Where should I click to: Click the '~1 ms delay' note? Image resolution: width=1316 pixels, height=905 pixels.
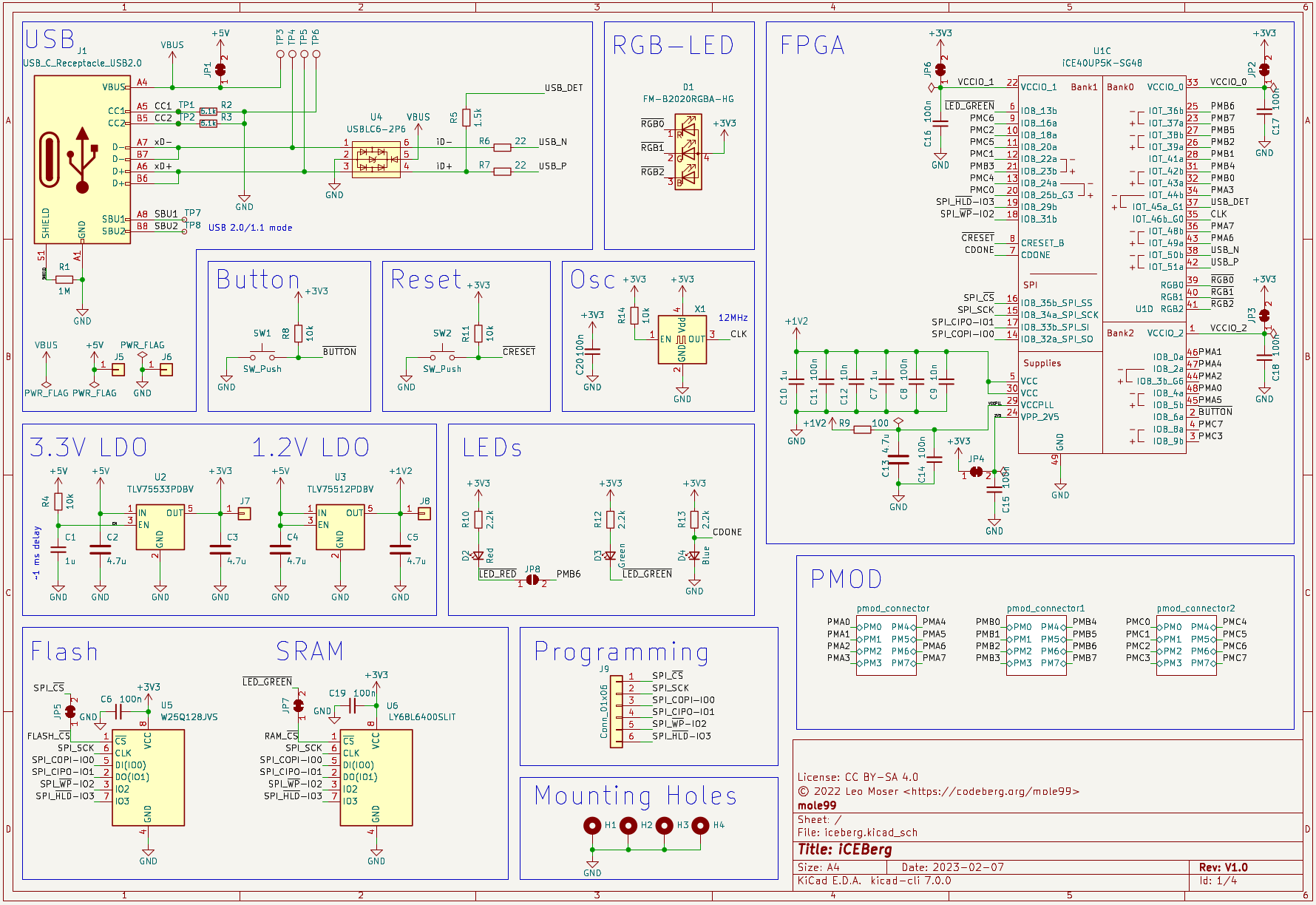coord(37,552)
